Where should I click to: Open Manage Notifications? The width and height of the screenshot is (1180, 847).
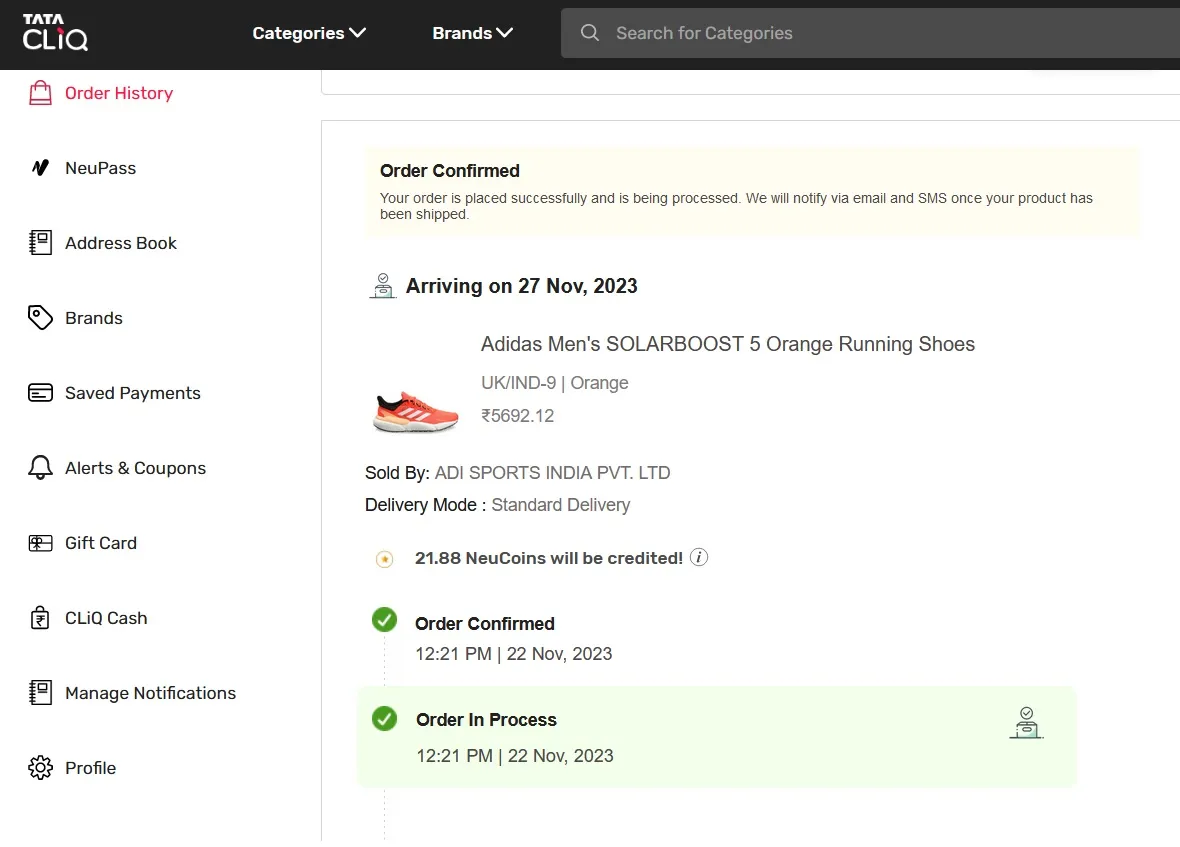pyautogui.click(x=151, y=693)
